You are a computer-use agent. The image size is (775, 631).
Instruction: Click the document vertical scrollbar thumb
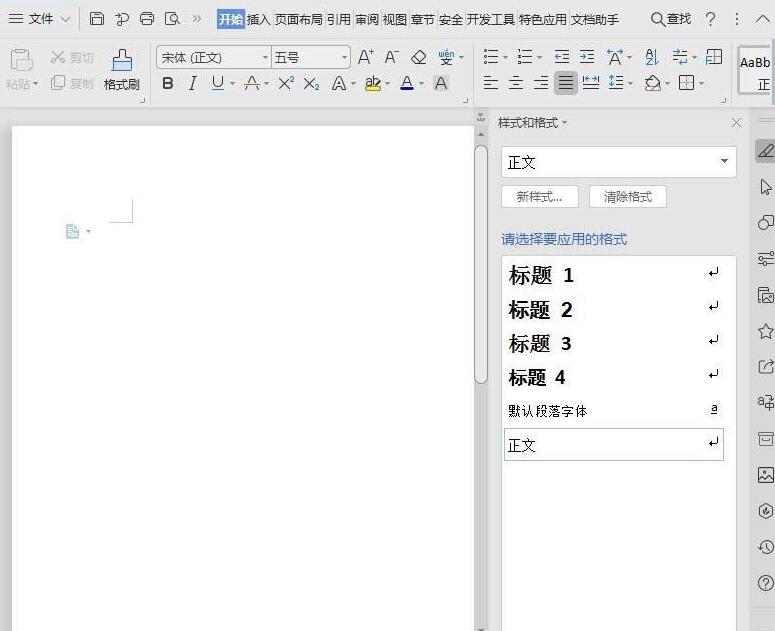481,264
